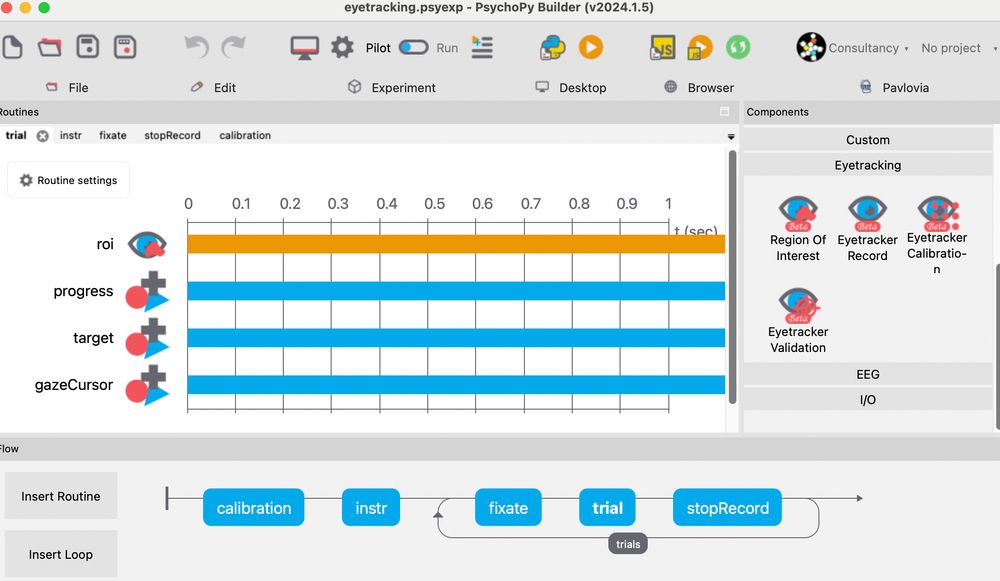Select stopRecord routine in the flow

(x=727, y=508)
